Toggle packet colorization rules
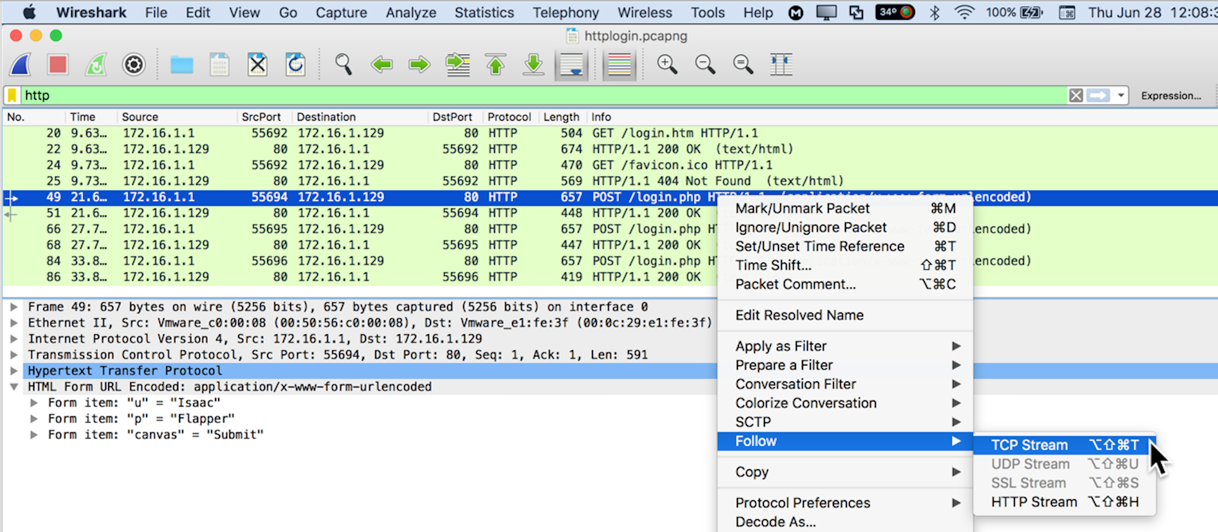Screen dimensions: 1218x532 pos(619,65)
